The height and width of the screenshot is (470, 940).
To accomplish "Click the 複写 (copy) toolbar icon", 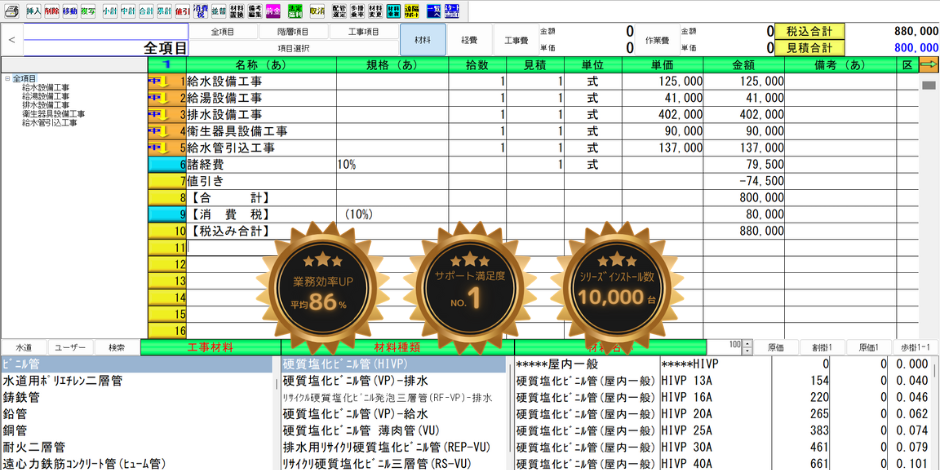I will (x=87, y=10).
